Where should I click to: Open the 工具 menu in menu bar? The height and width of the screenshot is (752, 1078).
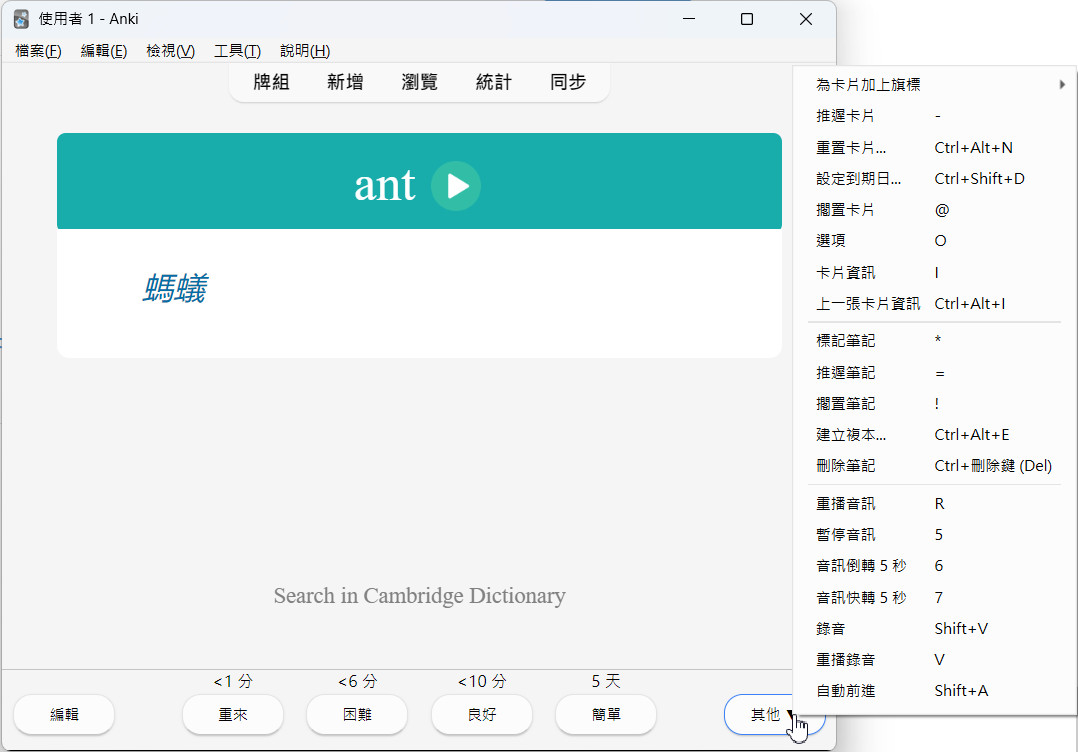point(237,51)
